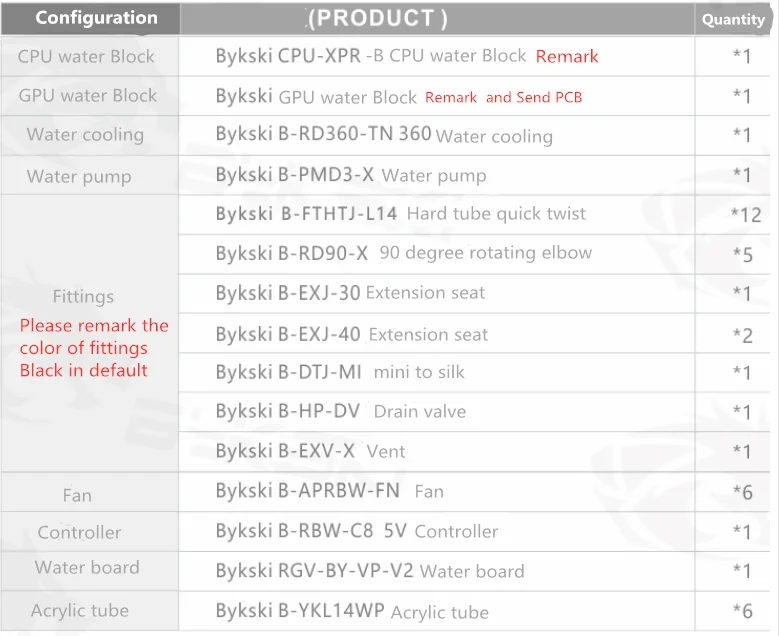Screen dimensions: 779x636
Task: Click the PRODUCT column header
Action: (x=378, y=19)
